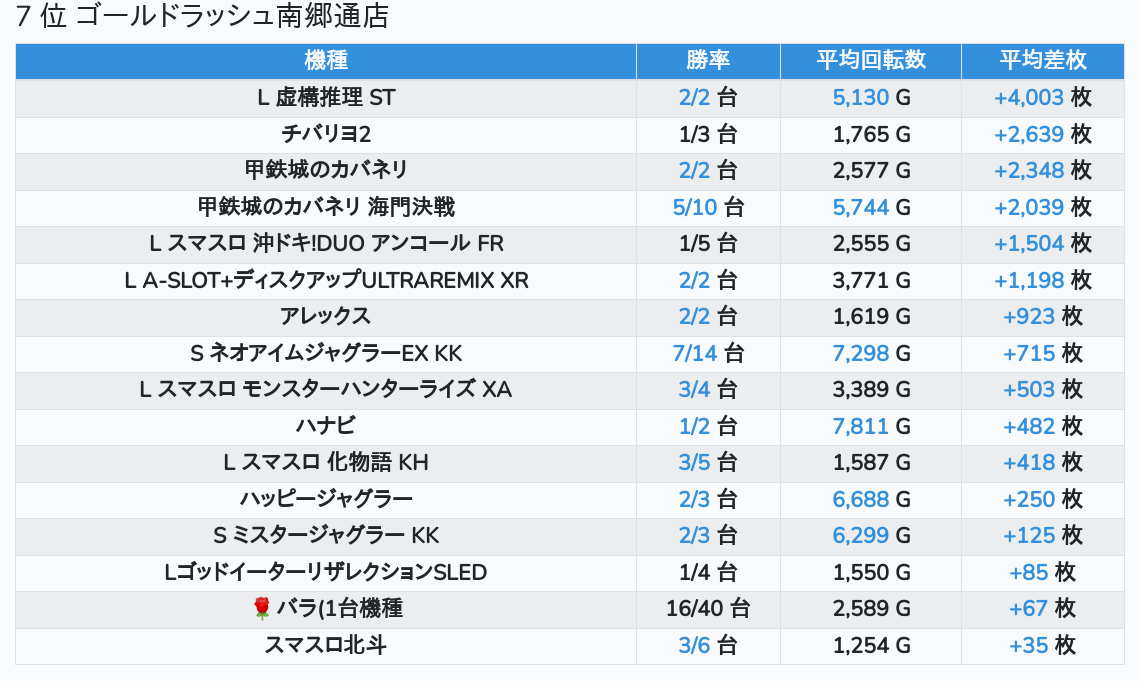The image size is (1140, 681).
Task: Click the rose icon beside バラ(1台機種
Action: tap(262, 608)
